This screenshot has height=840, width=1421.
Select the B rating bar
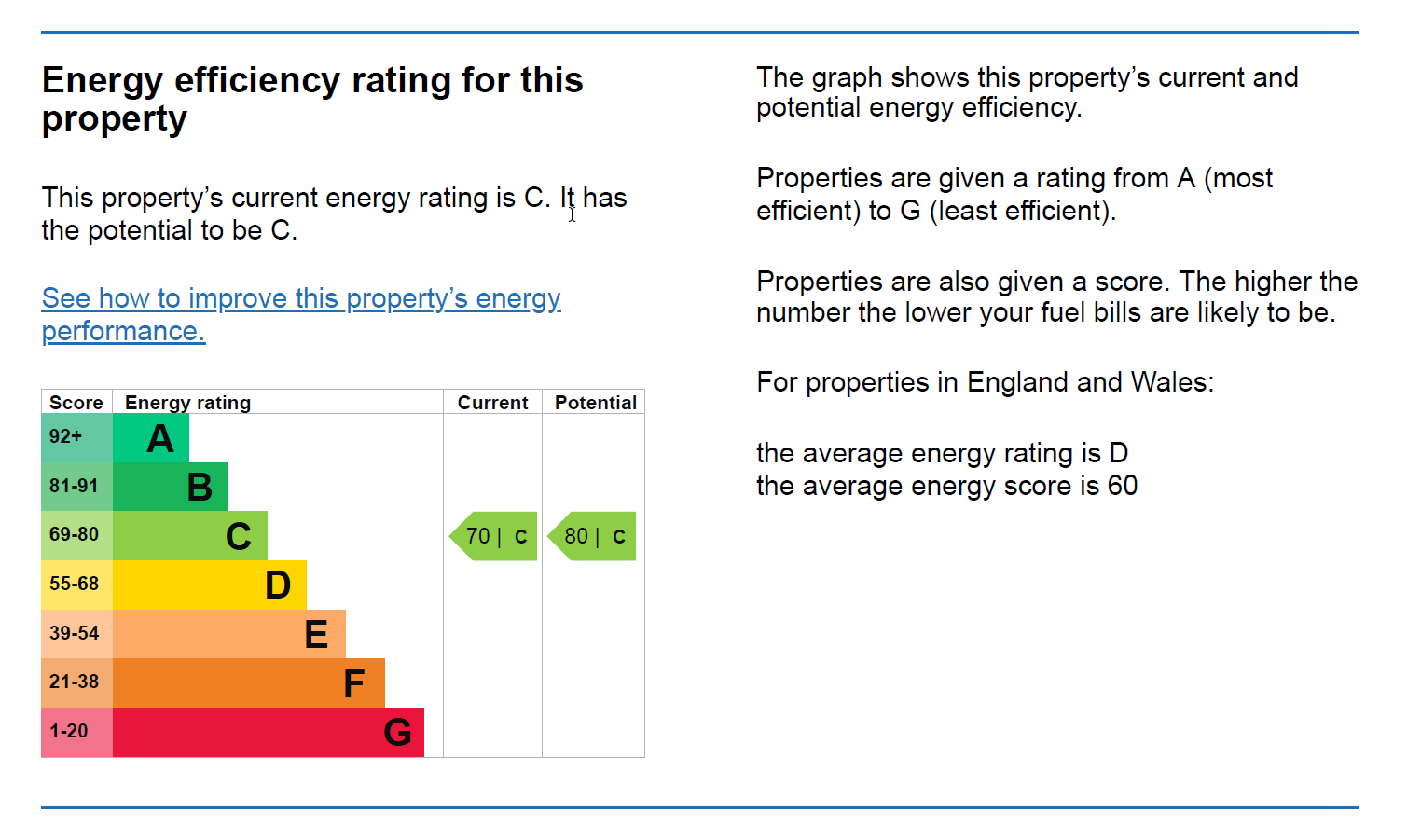pos(171,487)
